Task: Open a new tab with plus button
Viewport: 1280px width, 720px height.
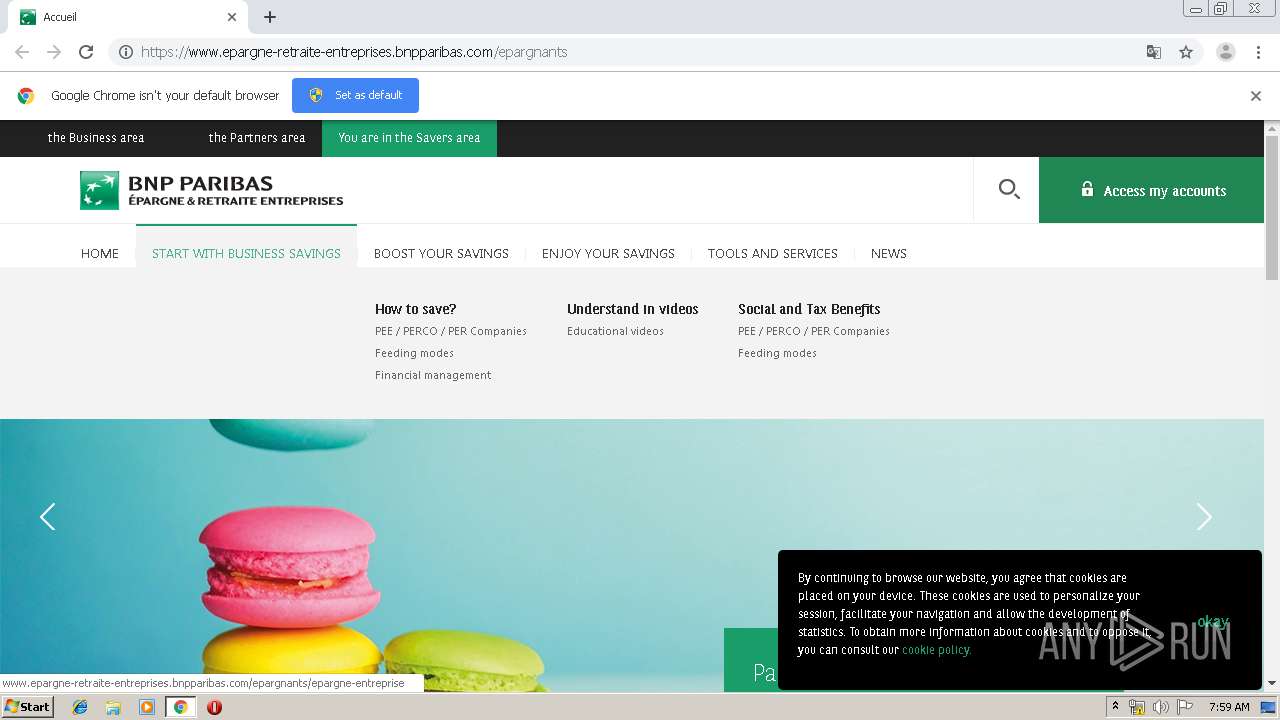Action: tap(270, 17)
